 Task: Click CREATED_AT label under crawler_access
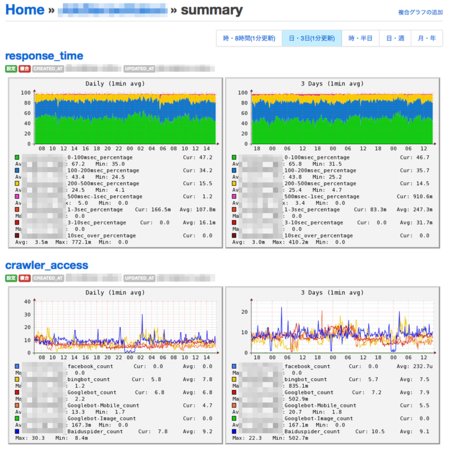point(48,278)
